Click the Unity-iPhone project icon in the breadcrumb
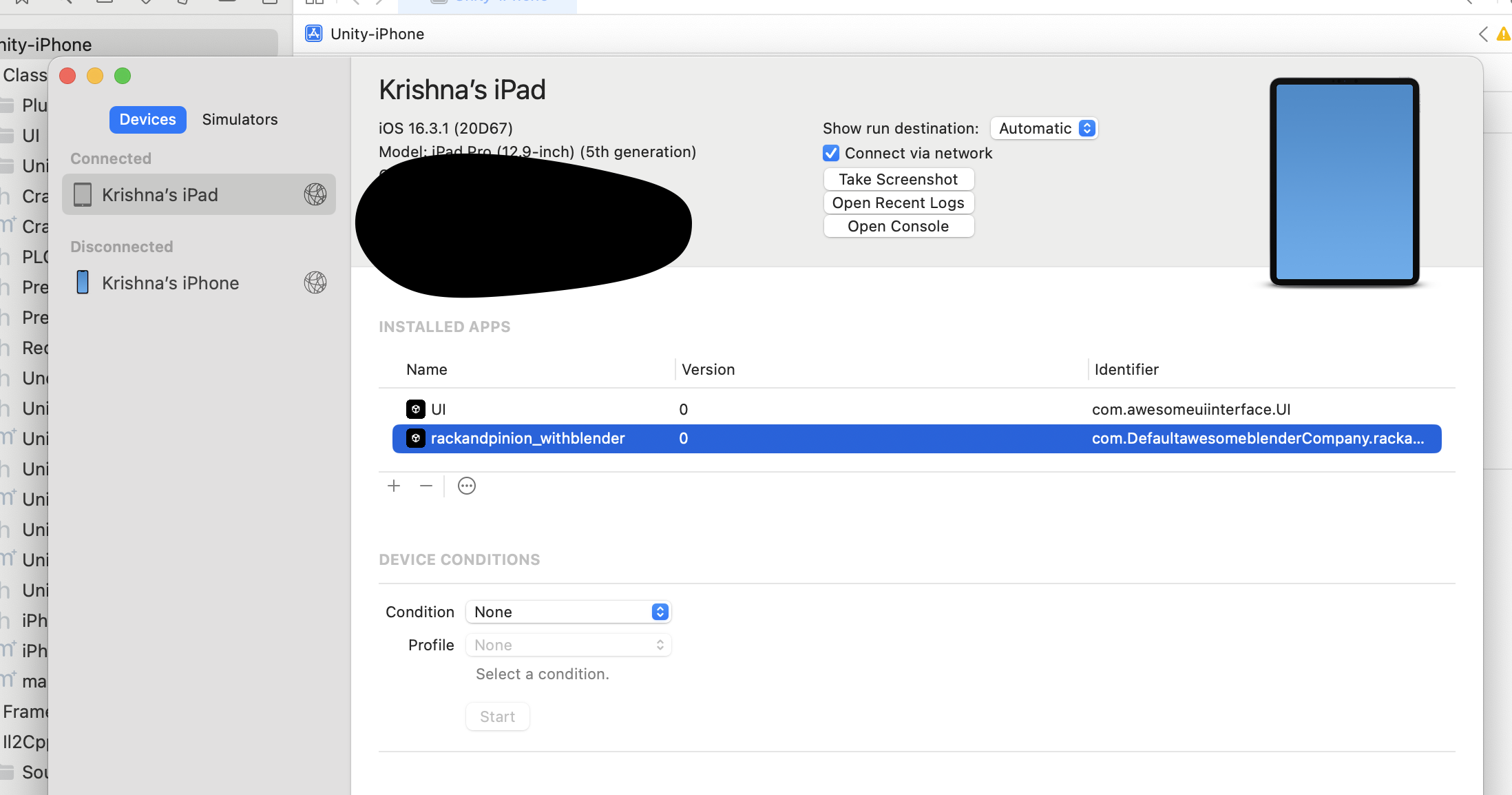The height and width of the screenshot is (795, 1512). [314, 34]
